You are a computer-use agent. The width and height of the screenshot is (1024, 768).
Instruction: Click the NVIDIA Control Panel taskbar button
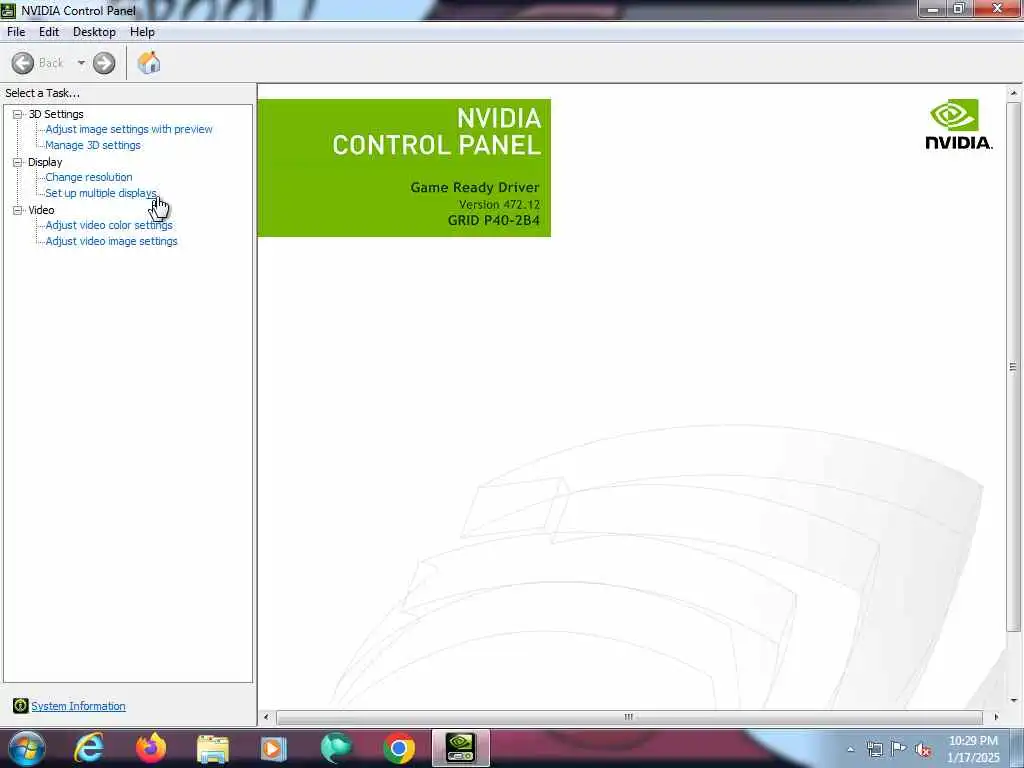click(460, 748)
